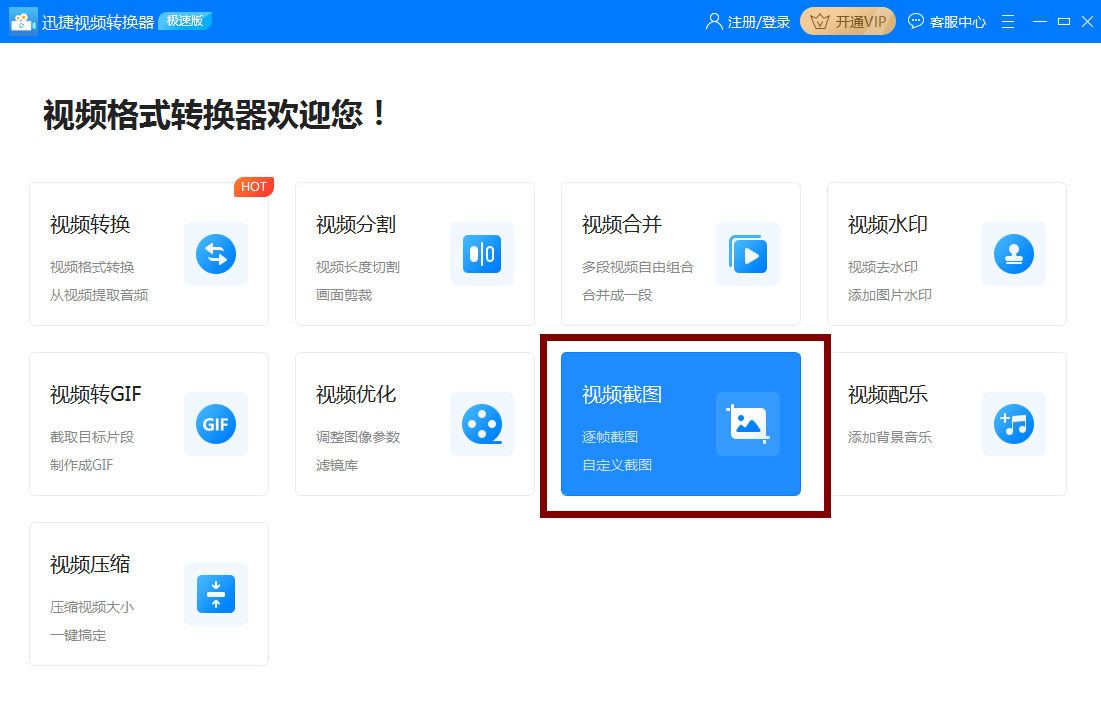The image size is (1101, 719).
Task: Maximize the application window
Action: coord(1064,21)
